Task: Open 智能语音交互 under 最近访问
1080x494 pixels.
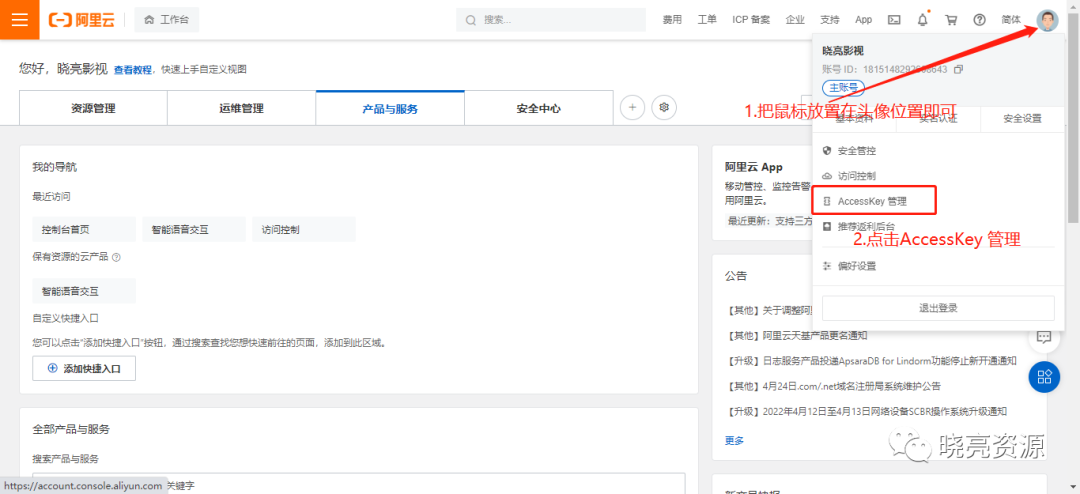Action: pos(194,229)
